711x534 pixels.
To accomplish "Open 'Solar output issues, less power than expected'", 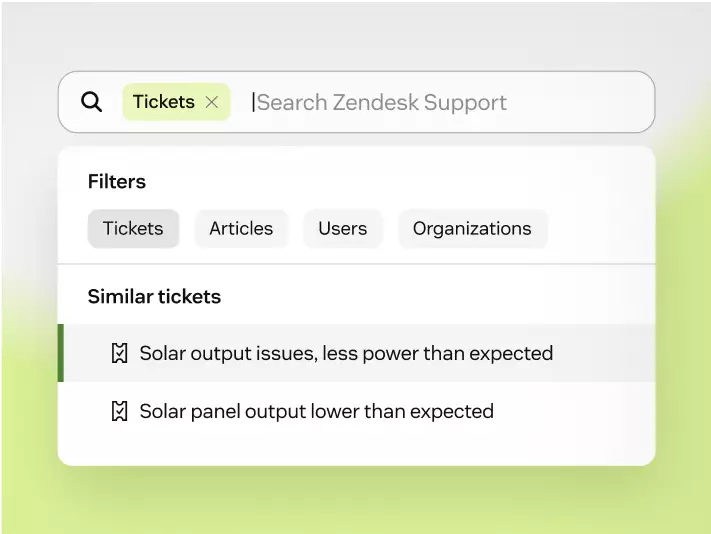I will [346, 353].
